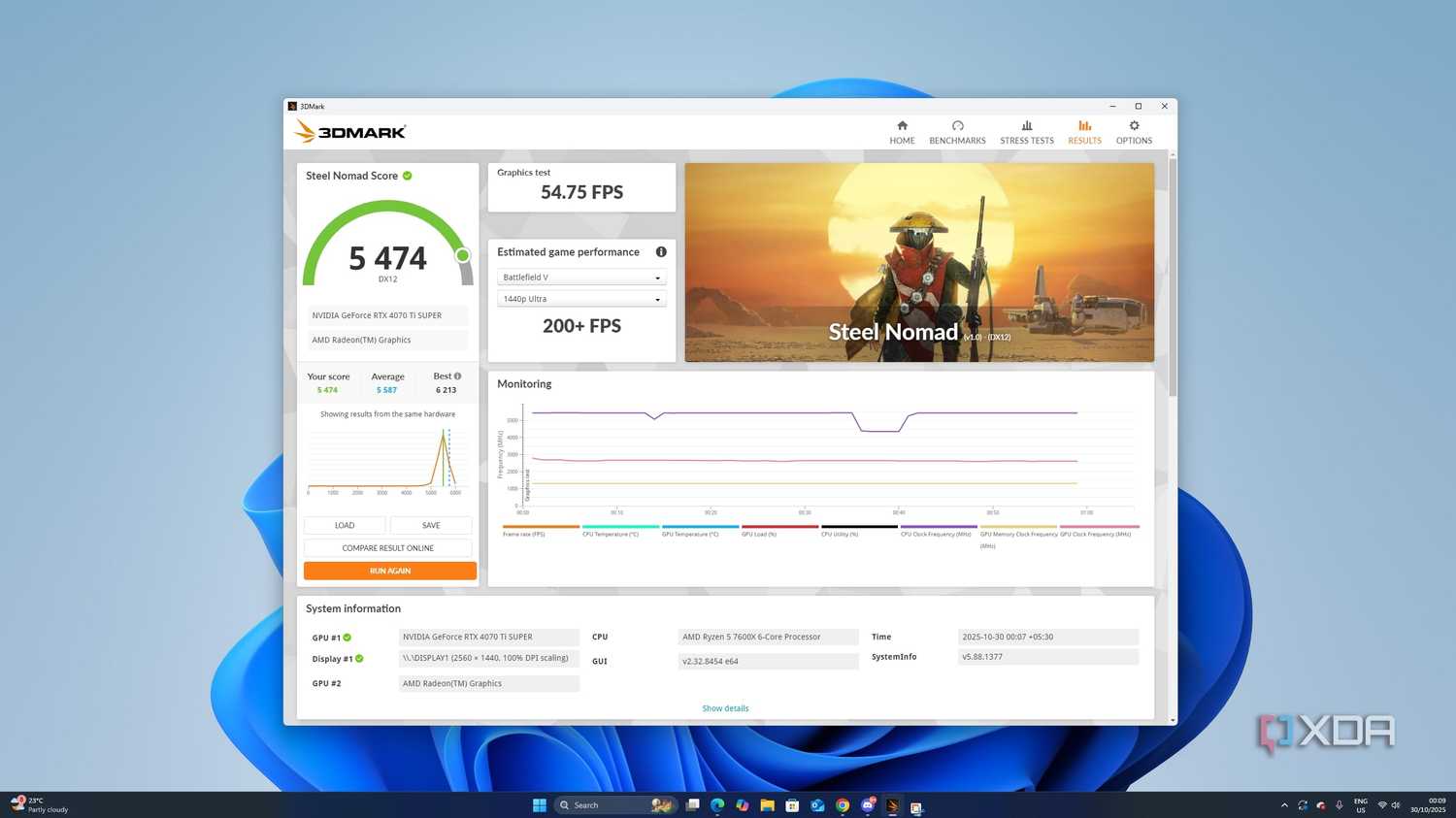Image resolution: width=1456 pixels, height=818 pixels.
Task: Open the Options tab
Action: 1134,132
